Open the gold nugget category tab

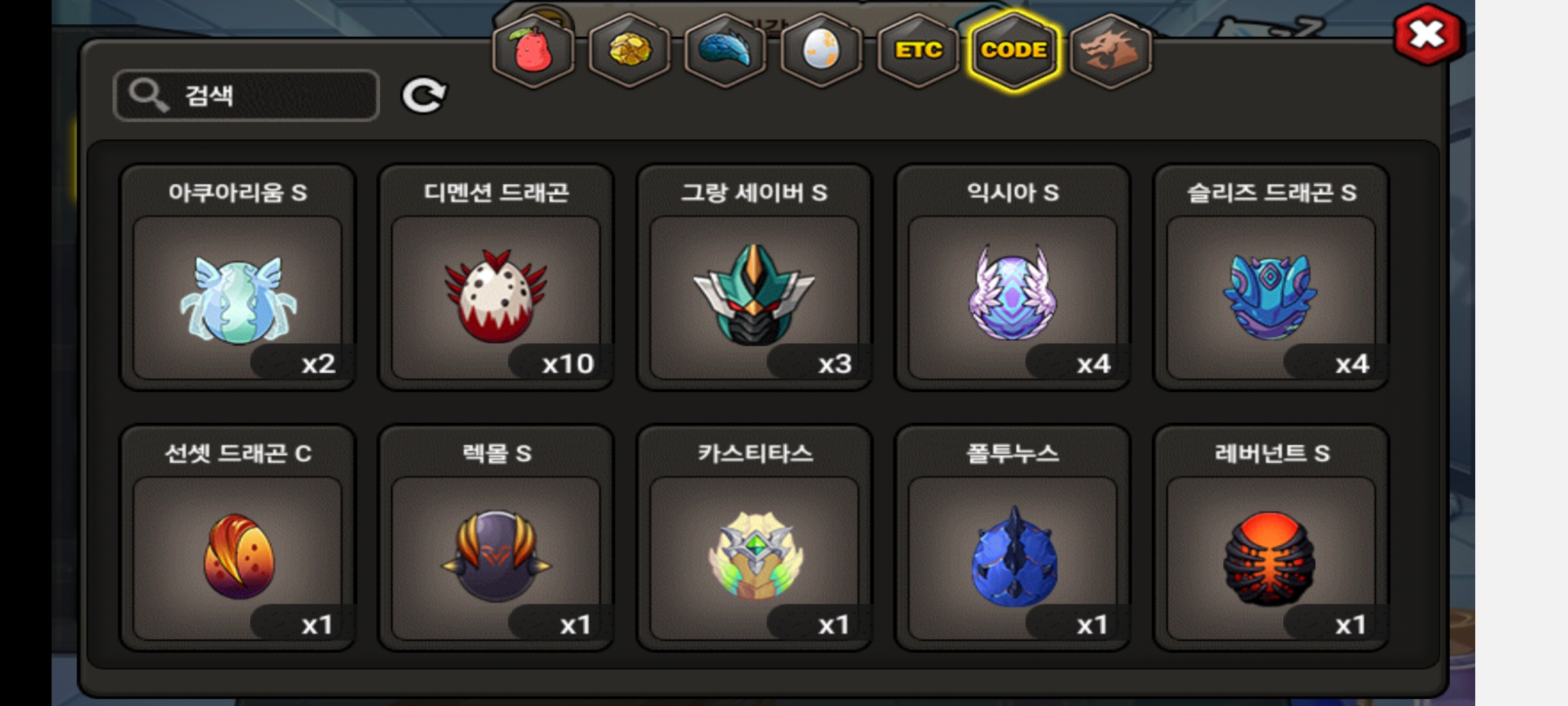(629, 51)
